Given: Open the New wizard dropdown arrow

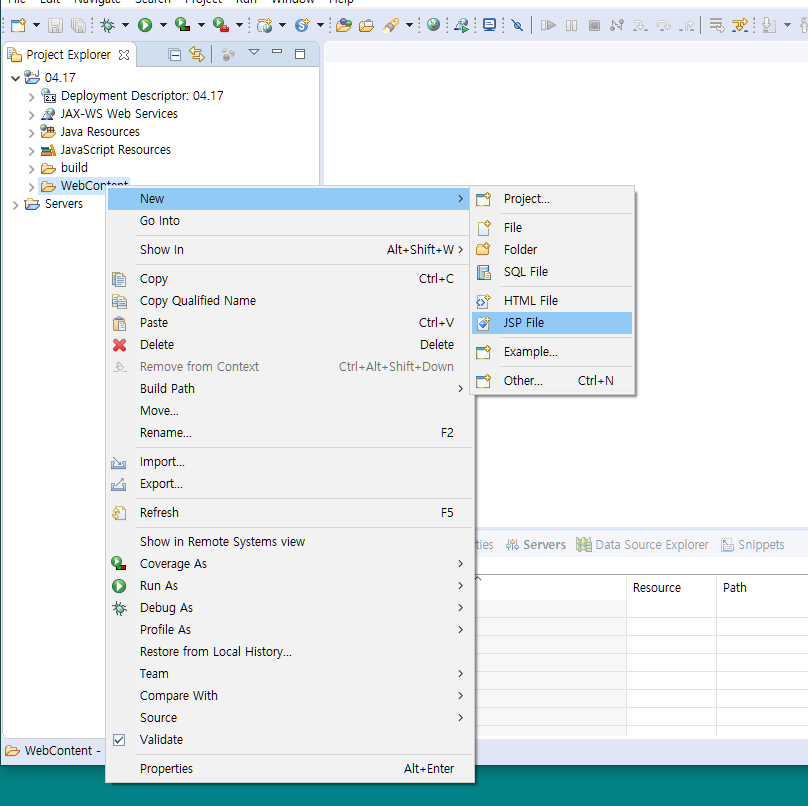Looking at the screenshot, I should pyautogui.click(x=36, y=25).
